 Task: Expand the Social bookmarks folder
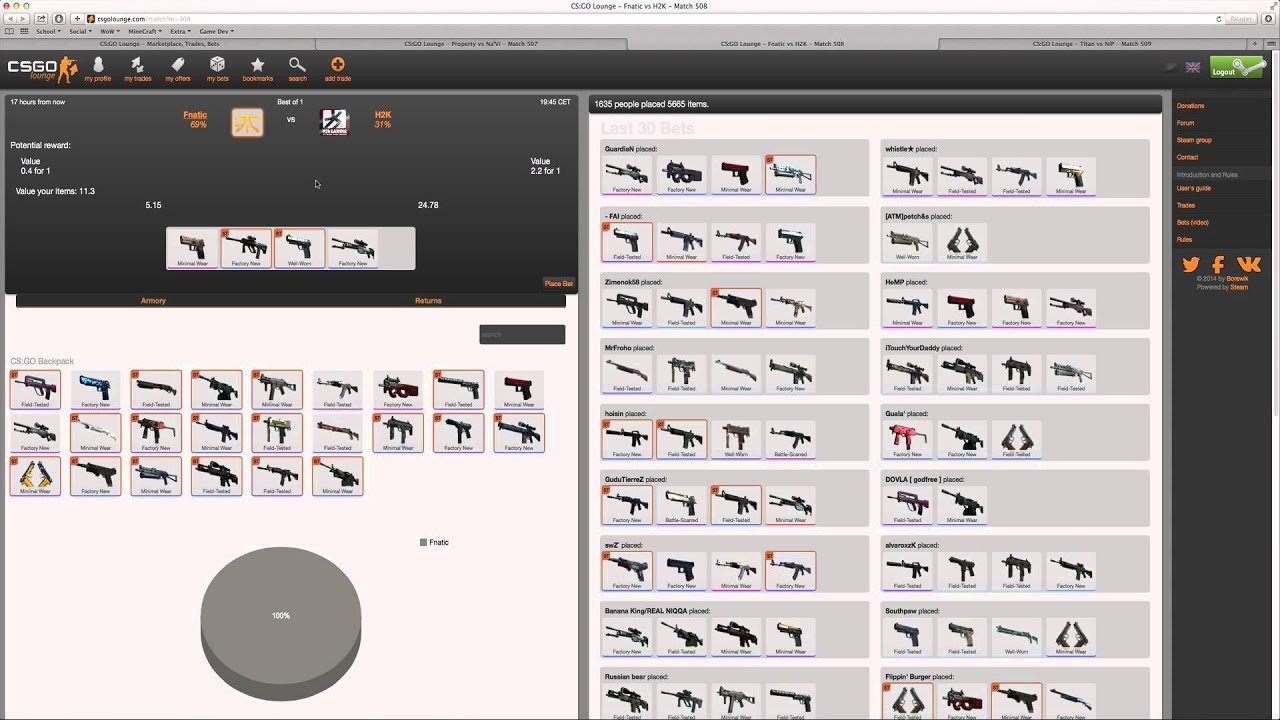pos(81,31)
